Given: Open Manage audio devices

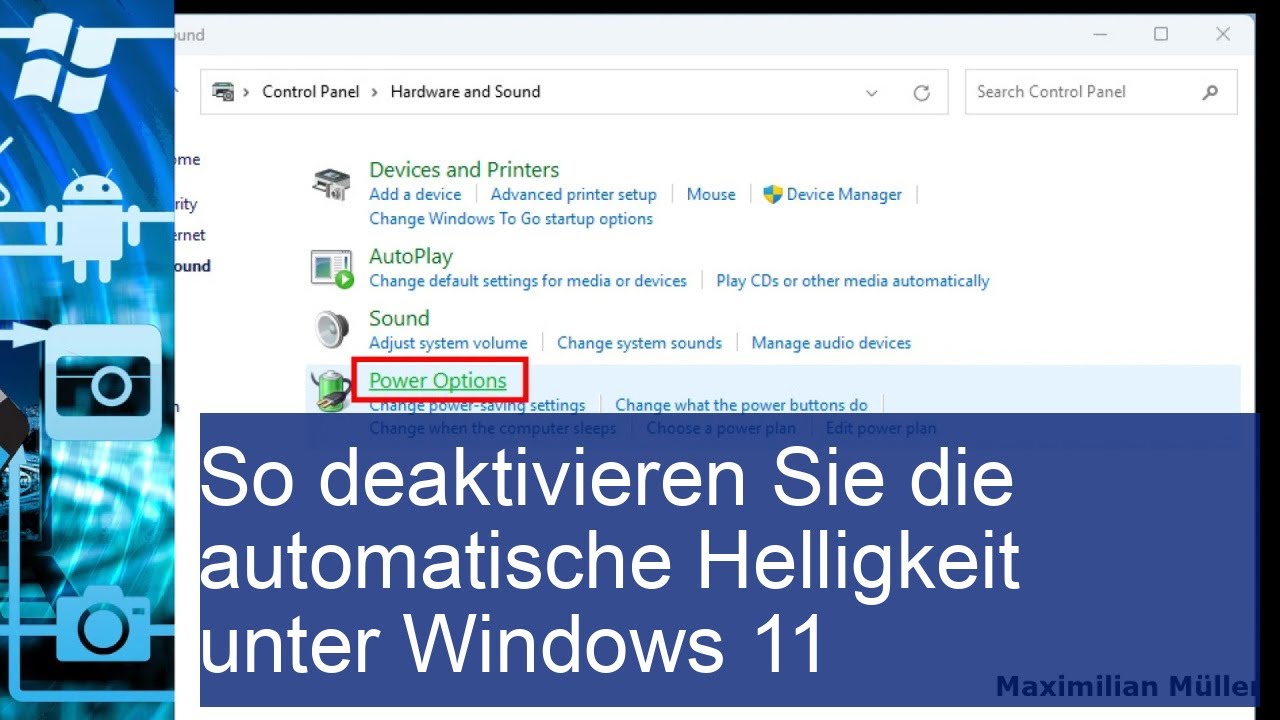Looking at the screenshot, I should tap(831, 343).
